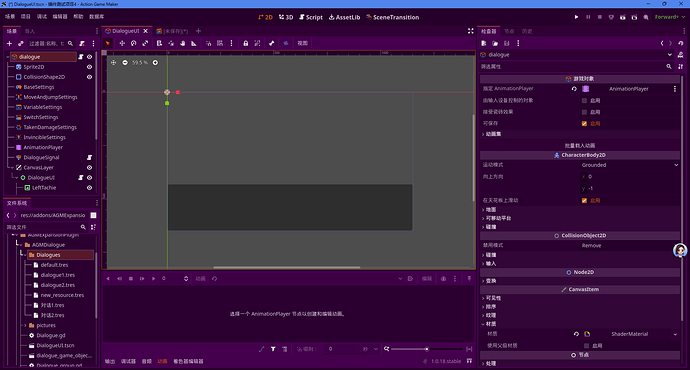The image size is (690, 370).
Task: Open DialogueSignal attached script icon
Action: [89, 158]
